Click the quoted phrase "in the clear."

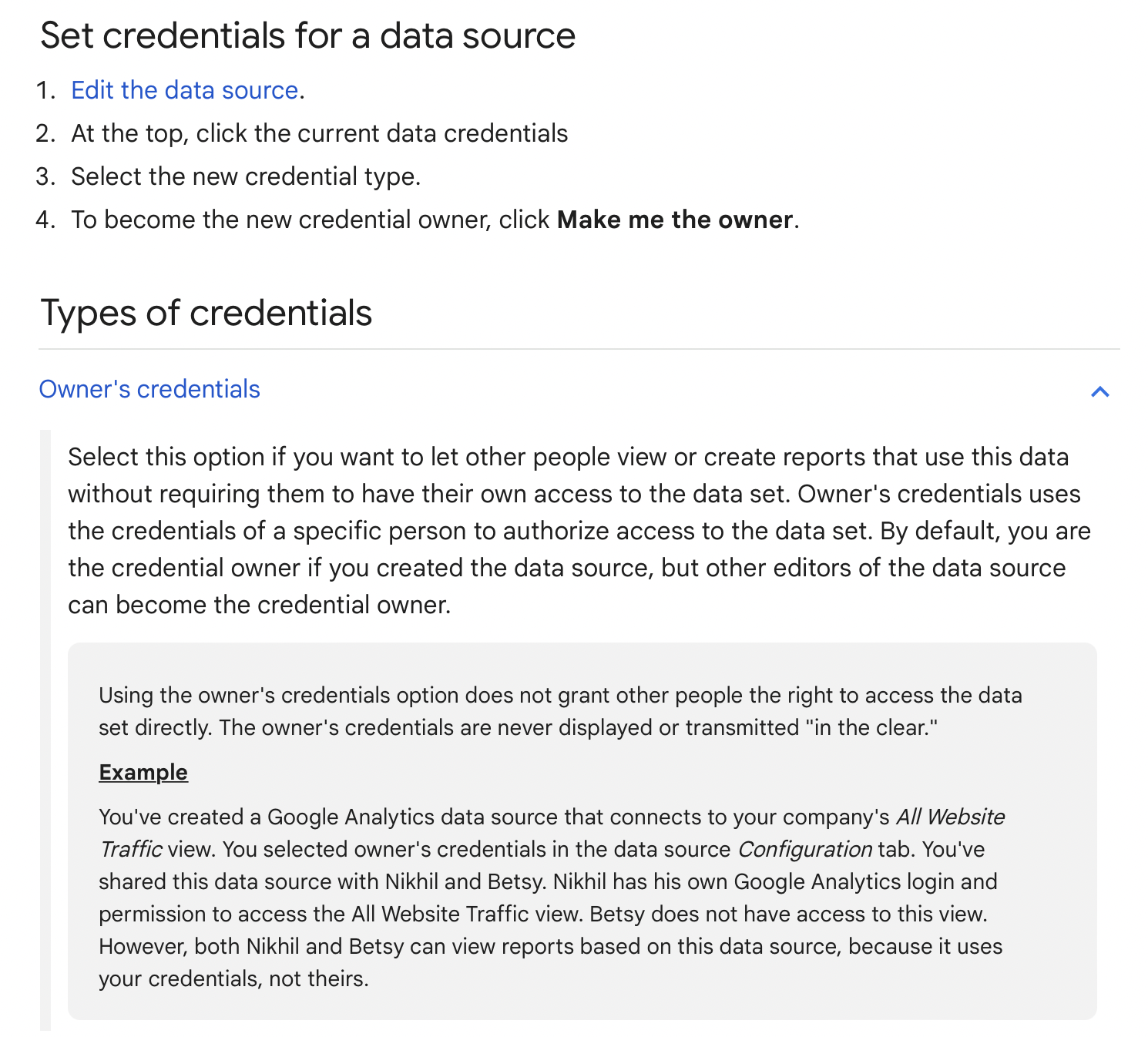875,727
